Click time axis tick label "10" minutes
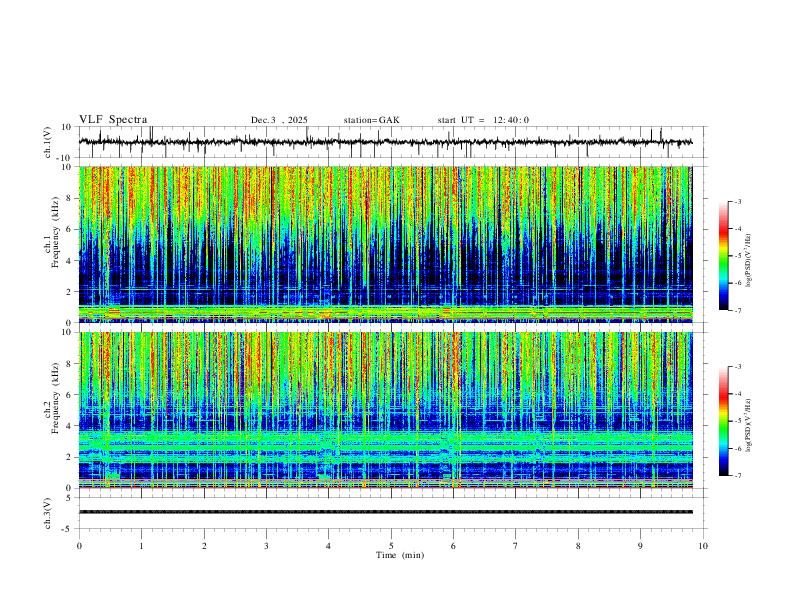The height and width of the screenshot is (612, 792). pyautogui.click(x=703, y=546)
